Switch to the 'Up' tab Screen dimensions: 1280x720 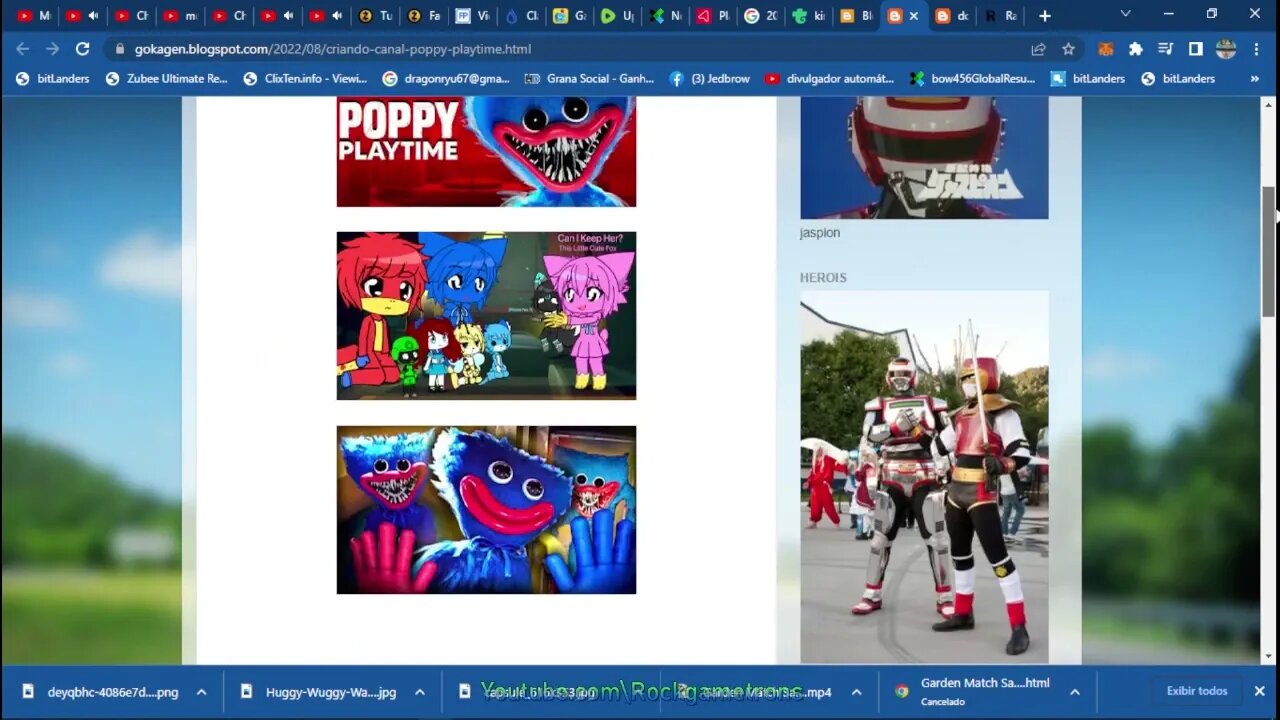[x=617, y=16]
